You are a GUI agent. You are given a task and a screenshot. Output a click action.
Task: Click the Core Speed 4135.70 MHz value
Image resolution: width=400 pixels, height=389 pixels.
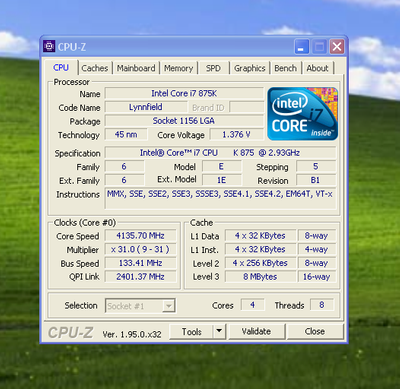(x=140, y=236)
